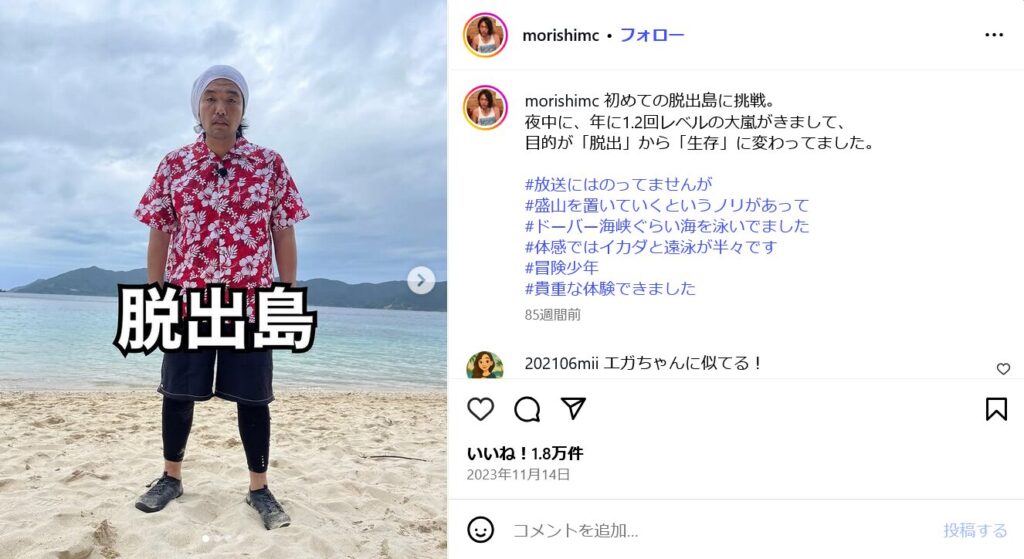Open more options three-dot menu
This screenshot has height=559, width=1024.
point(994,35)
